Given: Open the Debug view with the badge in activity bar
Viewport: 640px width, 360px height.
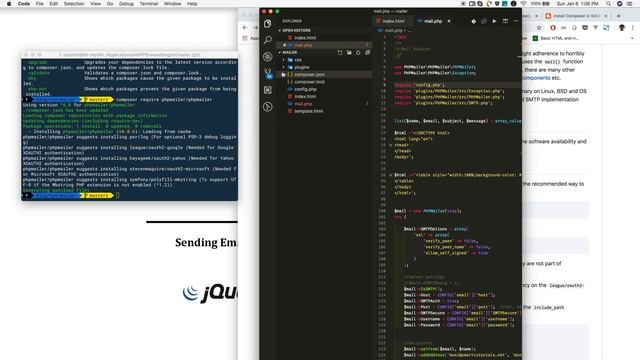Looking at the screenshot, I should [x=268, y=73].
